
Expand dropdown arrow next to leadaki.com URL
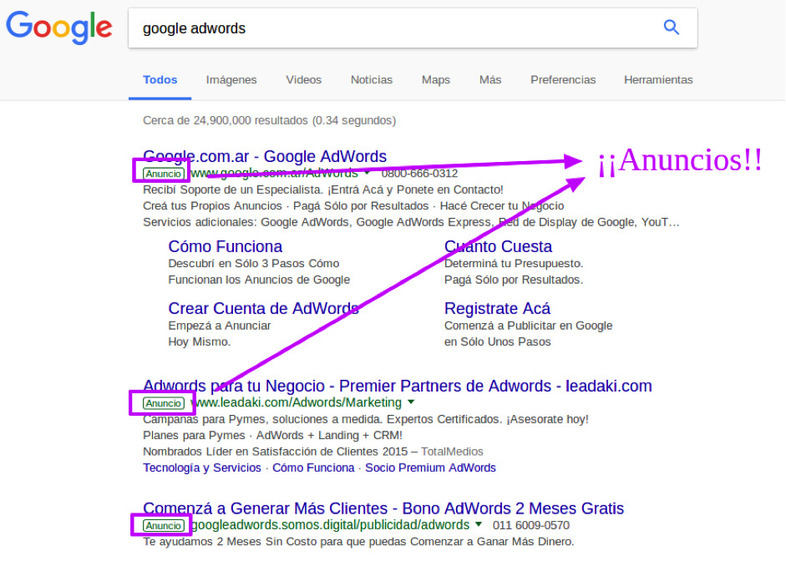411,402
